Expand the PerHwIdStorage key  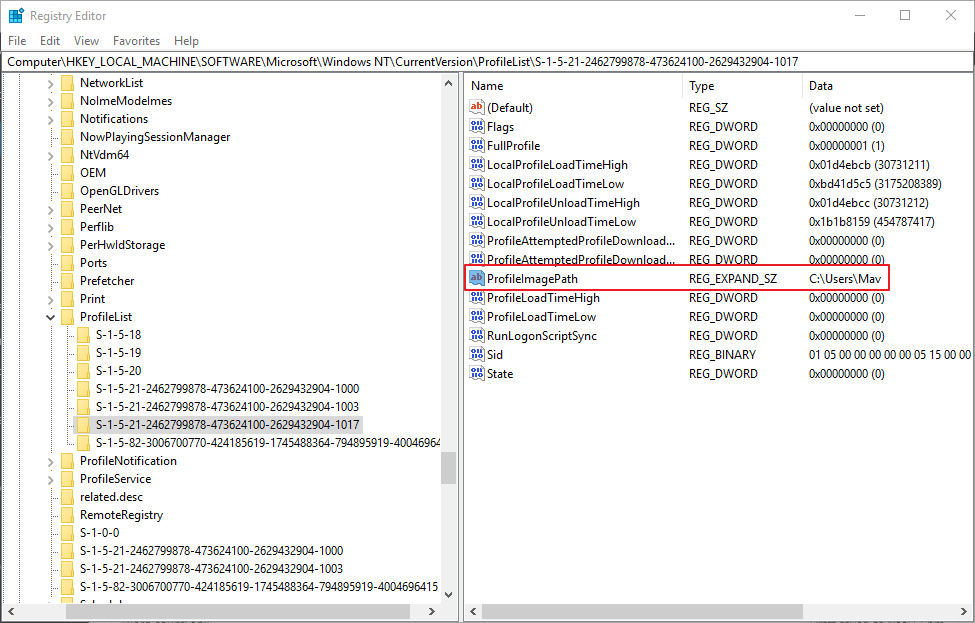pos(50,246)
